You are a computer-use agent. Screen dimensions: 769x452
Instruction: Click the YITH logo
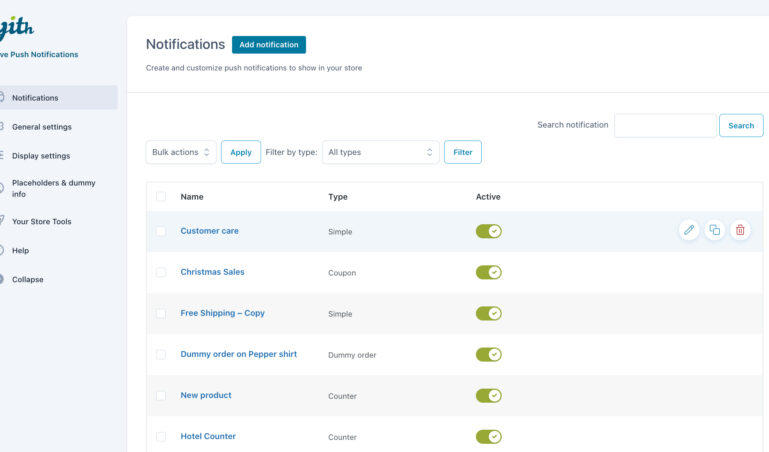tap(16, 28)
